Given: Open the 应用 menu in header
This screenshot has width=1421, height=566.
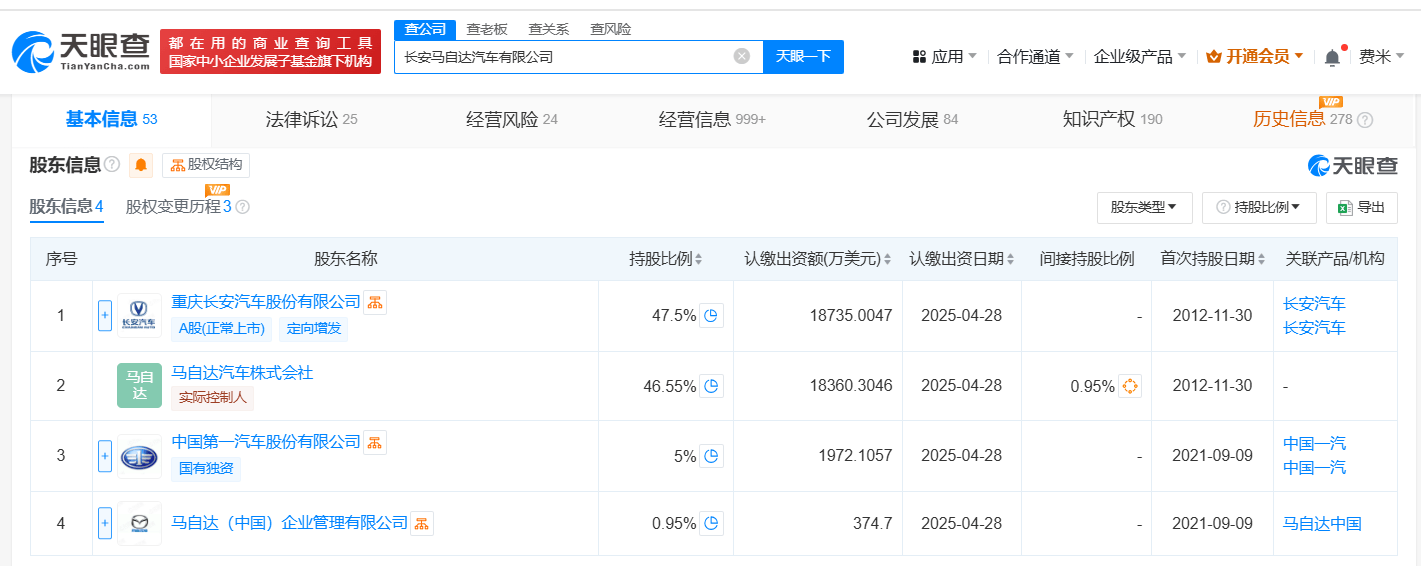Looking at the screenshot, I should point(945,57).
